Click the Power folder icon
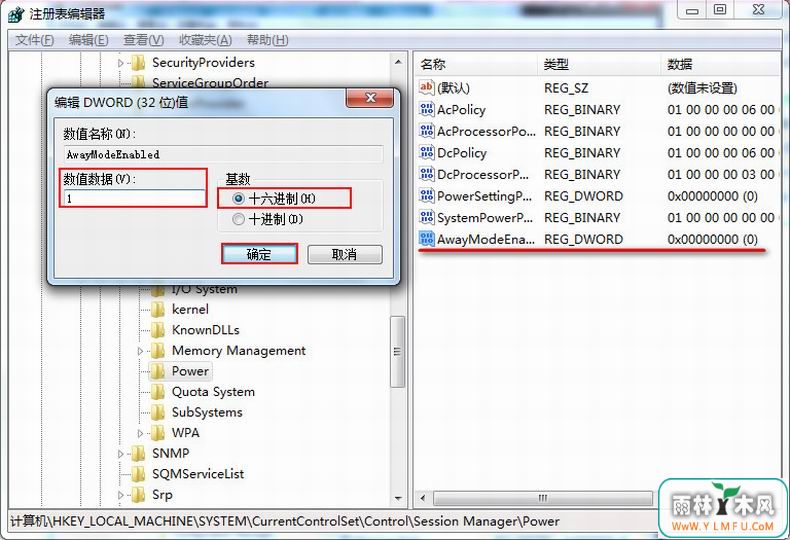This screenshot has height=540, width=790. coord(158,371)
